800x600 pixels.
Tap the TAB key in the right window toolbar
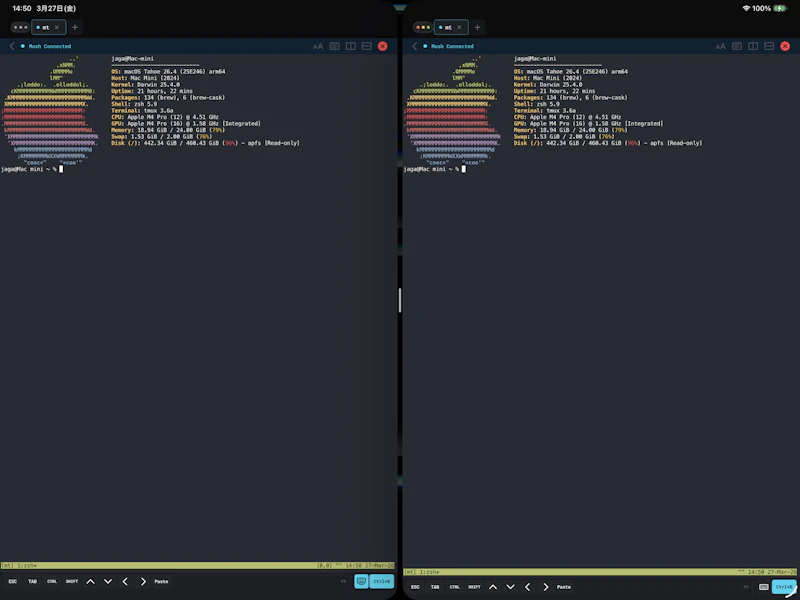(x=435, y=587)
